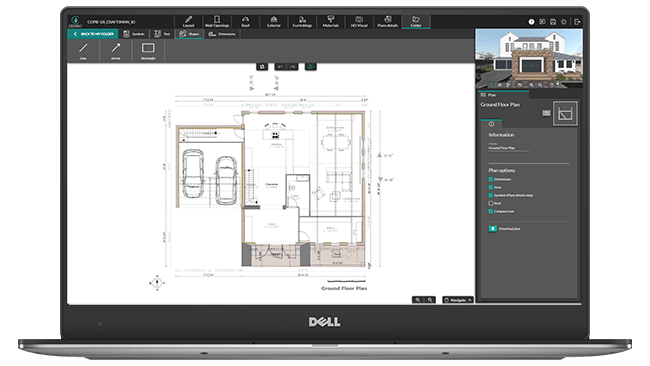
Task: Switch to the Symbols tab
Action: [134, 34]
